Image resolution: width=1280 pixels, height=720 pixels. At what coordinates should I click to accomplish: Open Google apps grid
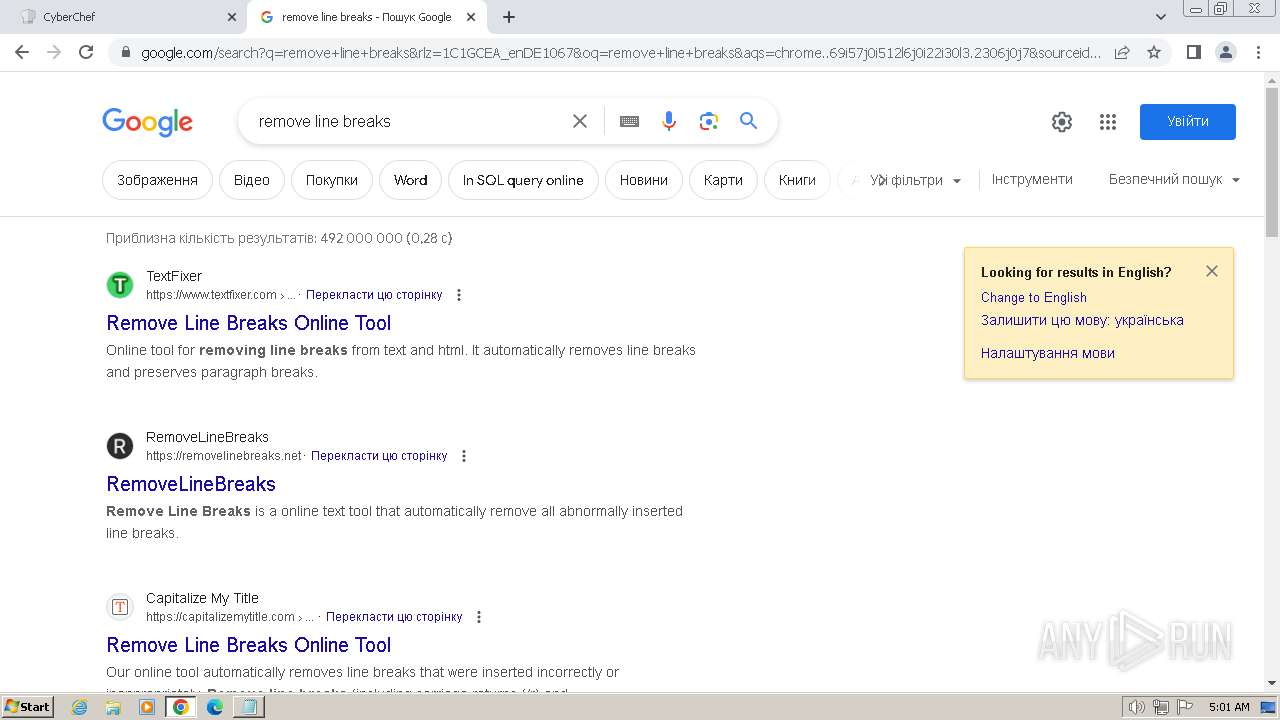(1107, 122)
